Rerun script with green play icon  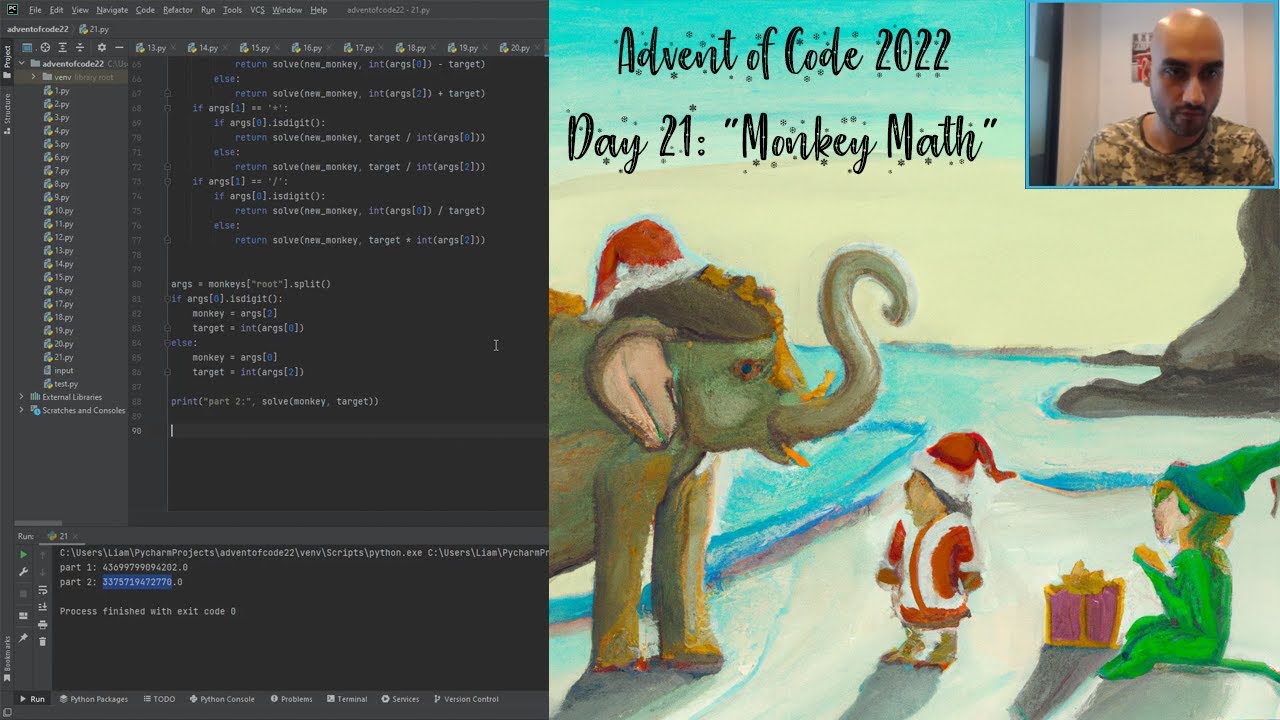point(24,554)
